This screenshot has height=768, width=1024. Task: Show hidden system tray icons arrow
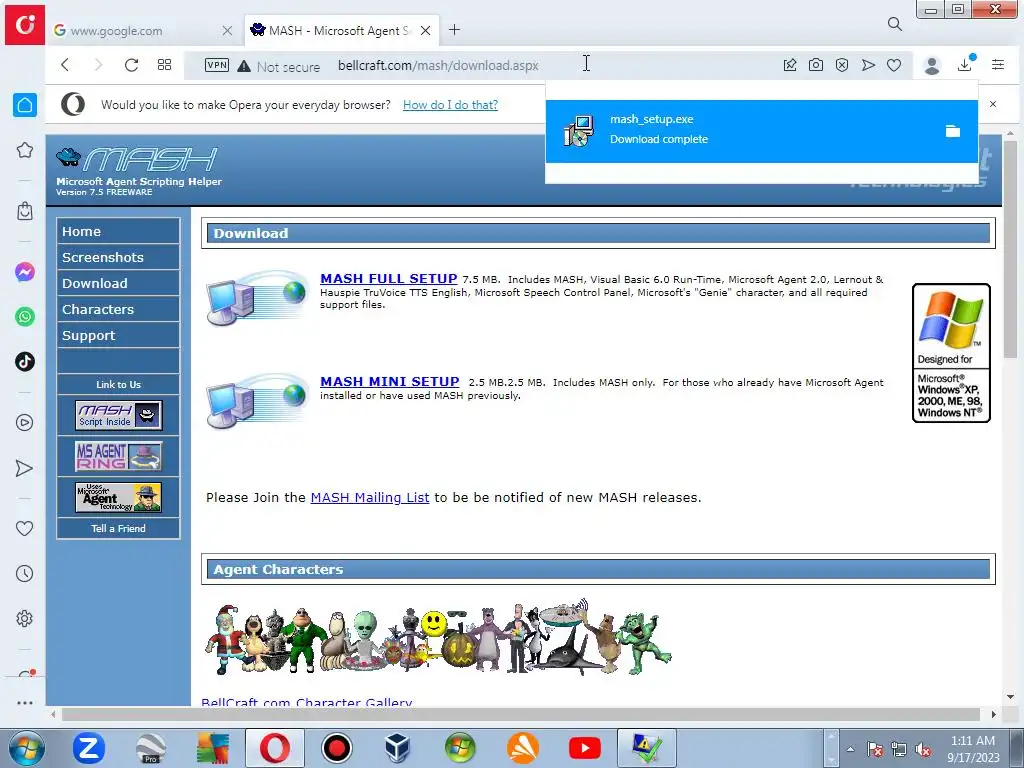point(850,749)
